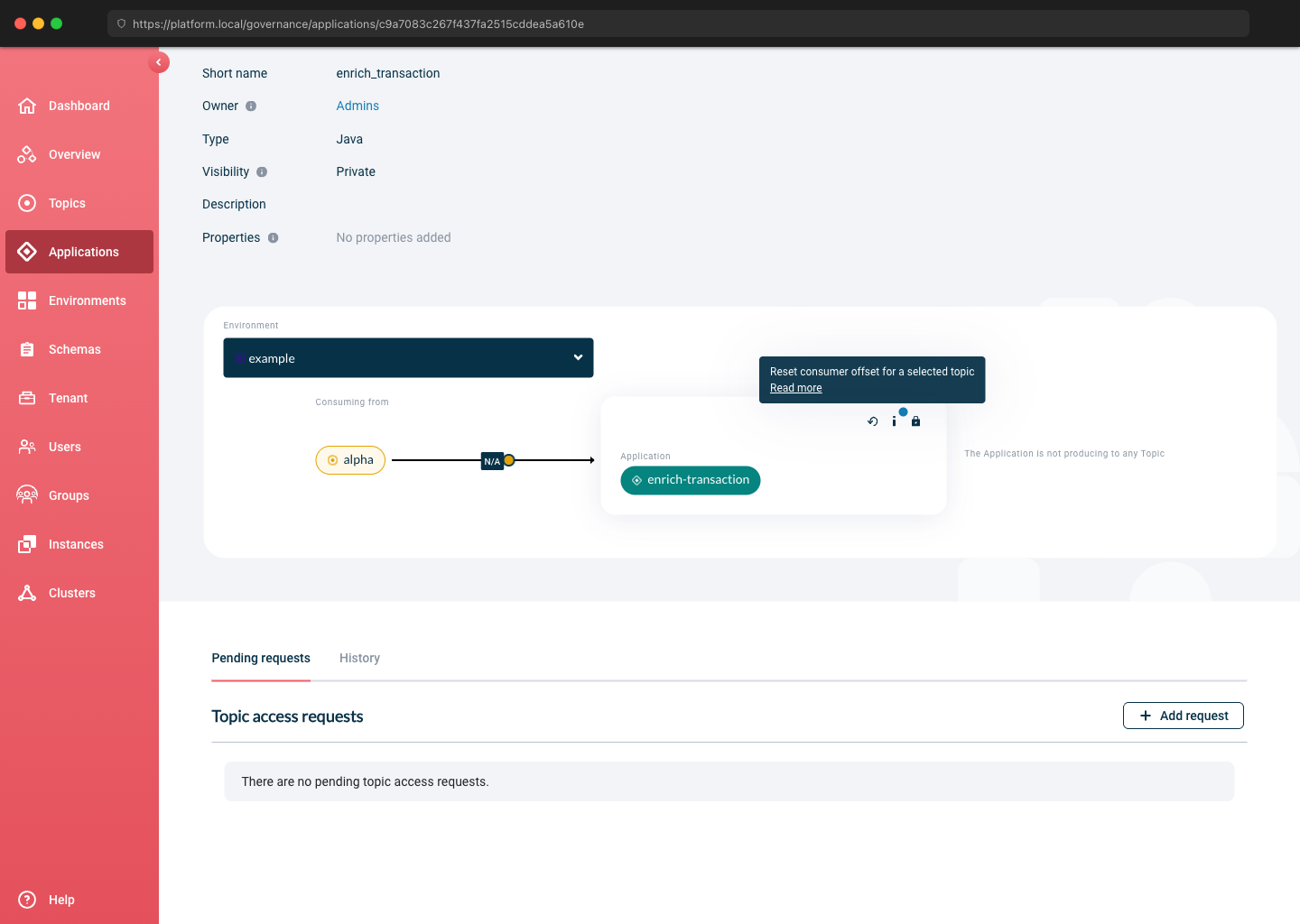Click the yellow status dot on alpha connection

pos(509,460)
